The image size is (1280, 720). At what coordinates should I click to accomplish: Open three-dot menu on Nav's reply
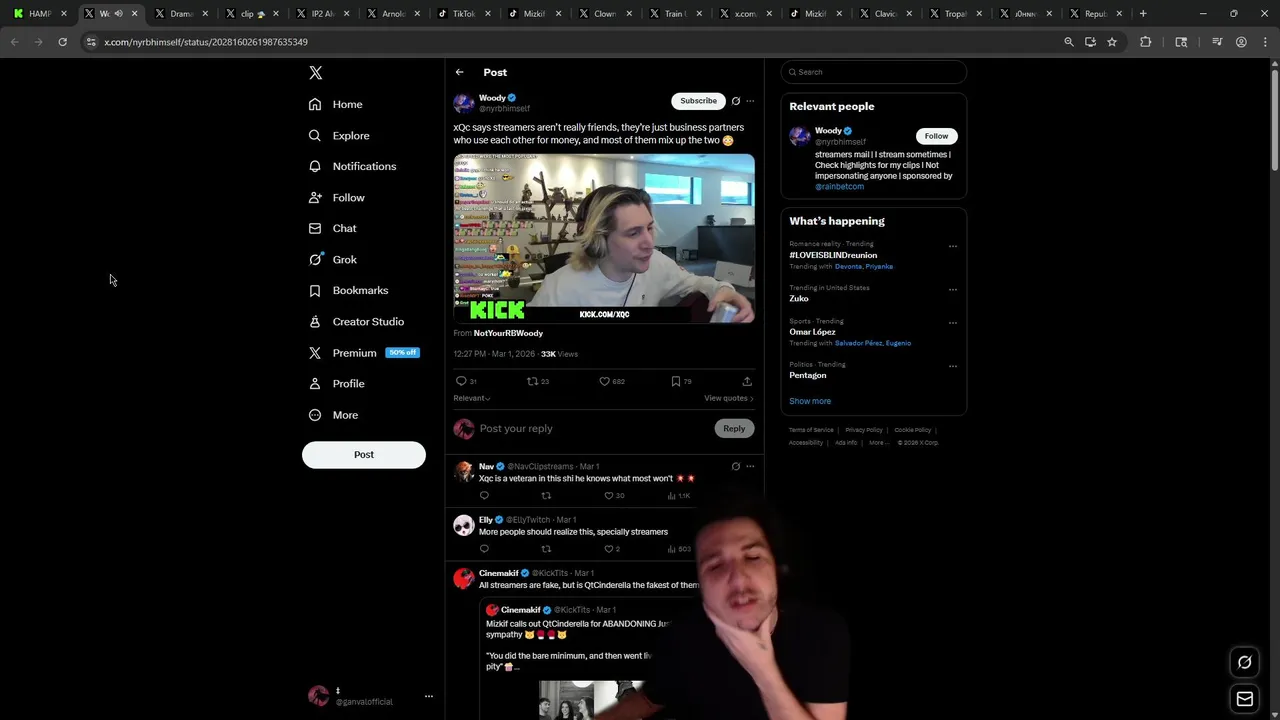coord(750,466)
